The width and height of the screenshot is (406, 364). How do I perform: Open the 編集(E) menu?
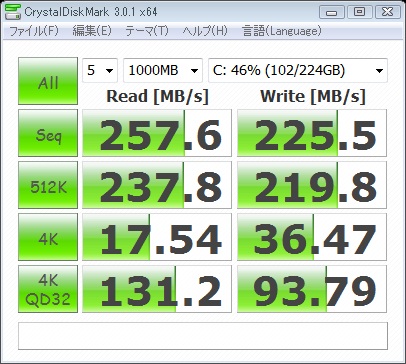pyautogui.click(x=92, y=31)
